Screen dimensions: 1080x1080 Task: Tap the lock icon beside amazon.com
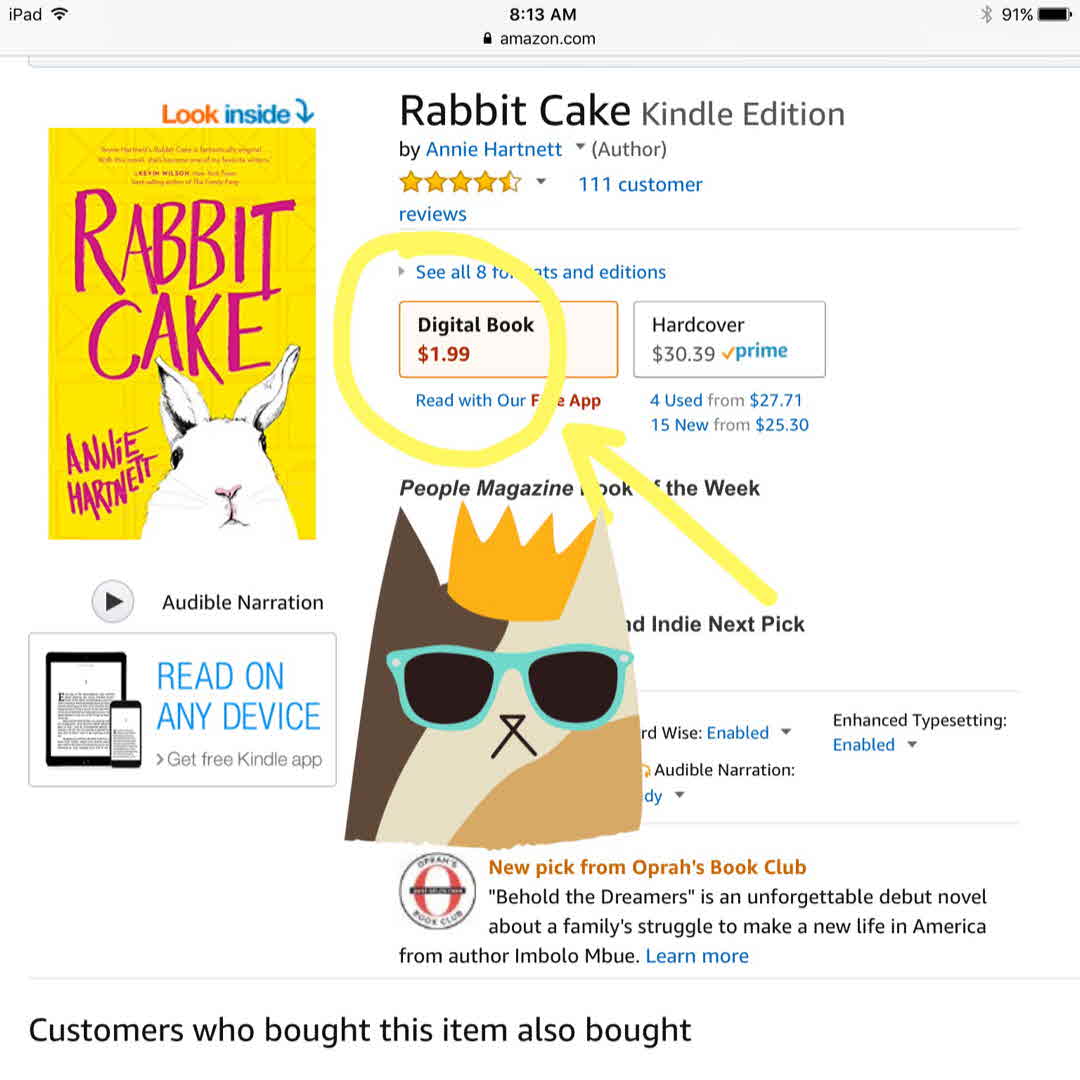pos(487,39)
